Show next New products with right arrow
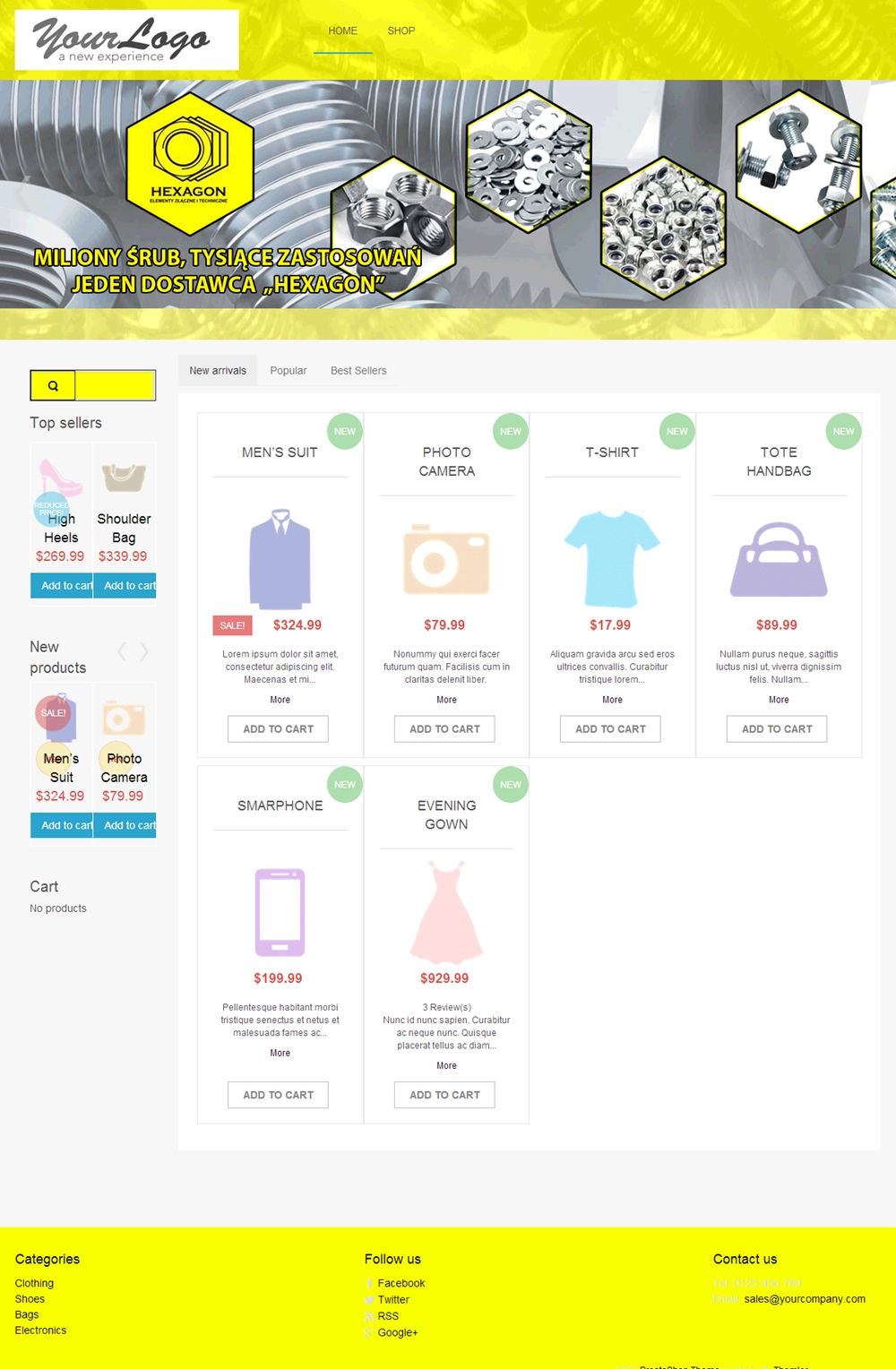Viewport: 896px width, 1369px height. pos(143,651)
